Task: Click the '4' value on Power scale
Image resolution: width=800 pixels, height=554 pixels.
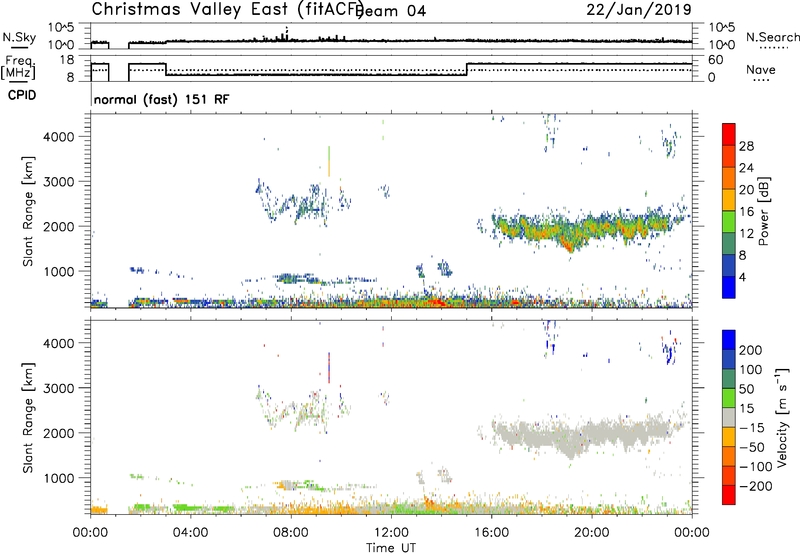Action: click(x=742, y=278)
